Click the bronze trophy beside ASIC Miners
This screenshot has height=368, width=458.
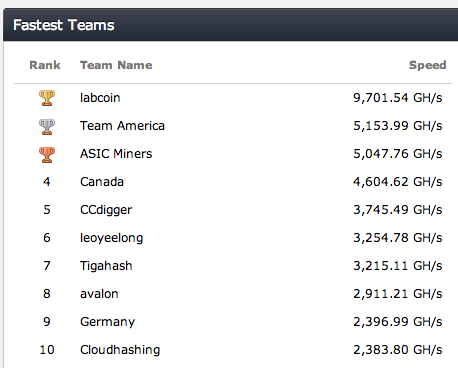click(47, 155)
